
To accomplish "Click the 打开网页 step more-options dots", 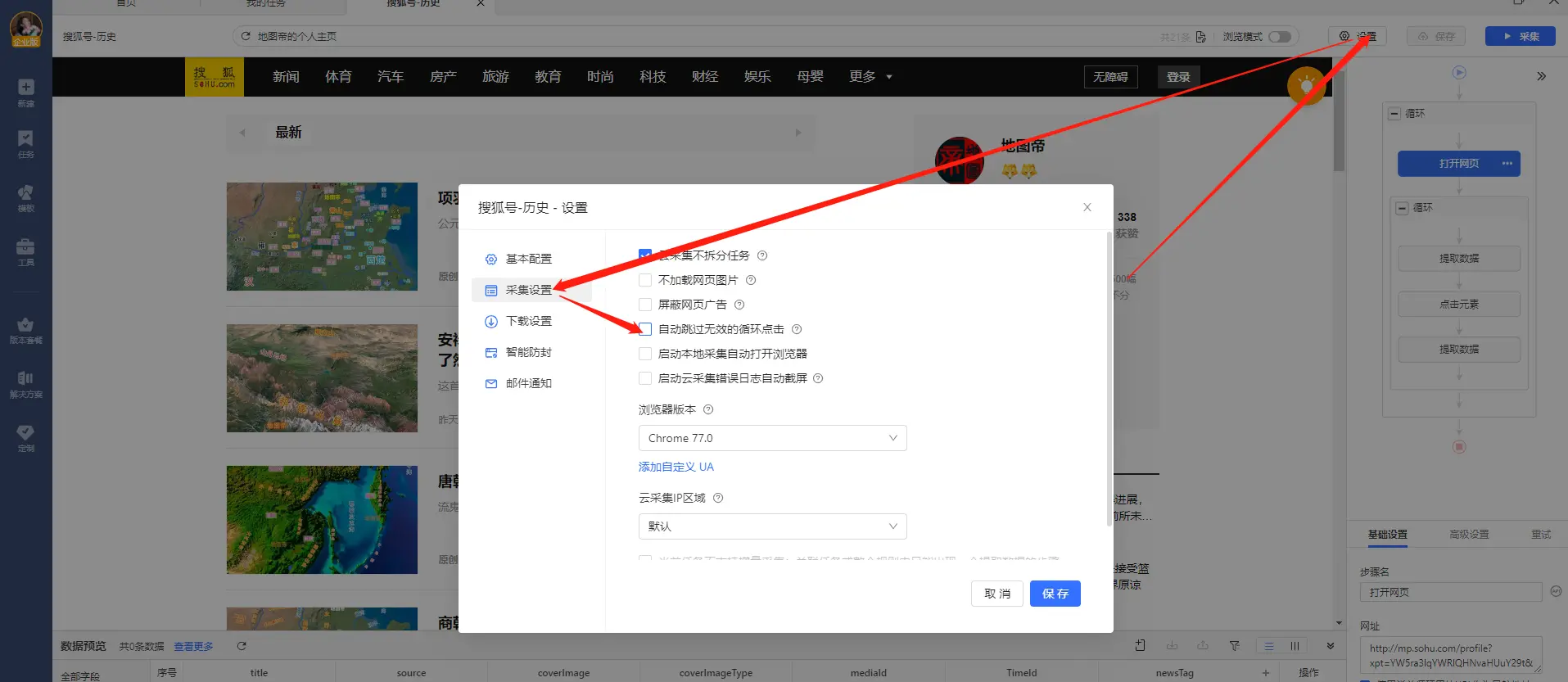I will pyautogui.click(x=1507, y=164).
